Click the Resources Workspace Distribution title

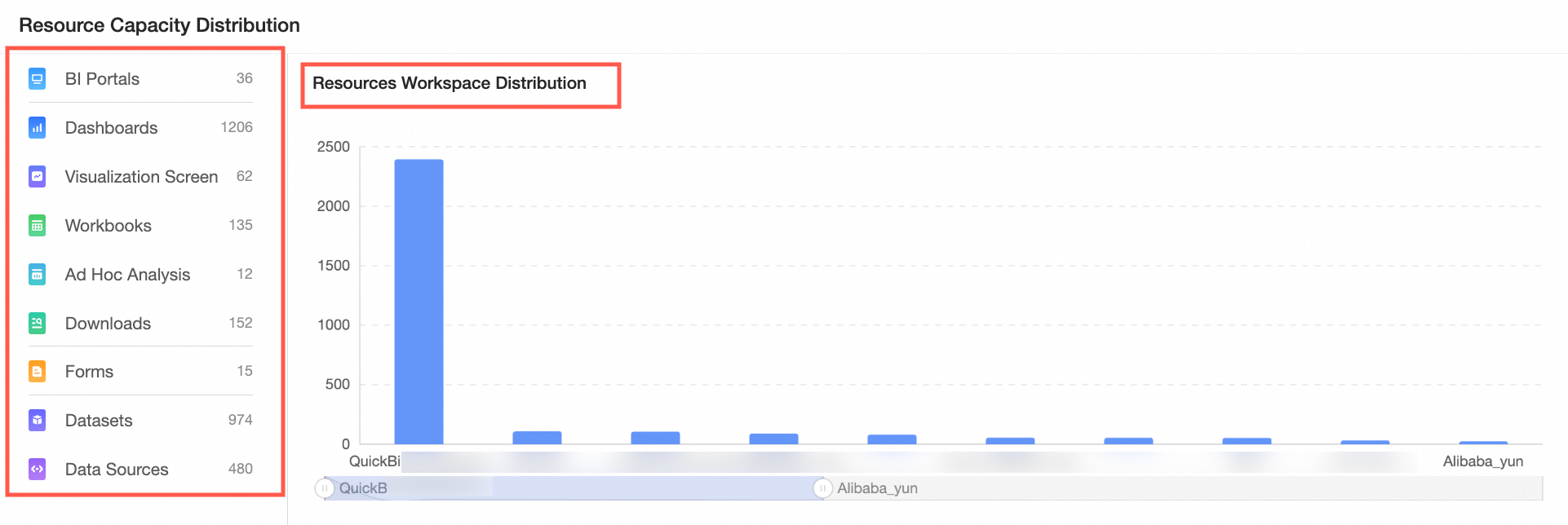pyautogui.click(x=450, y=83)
